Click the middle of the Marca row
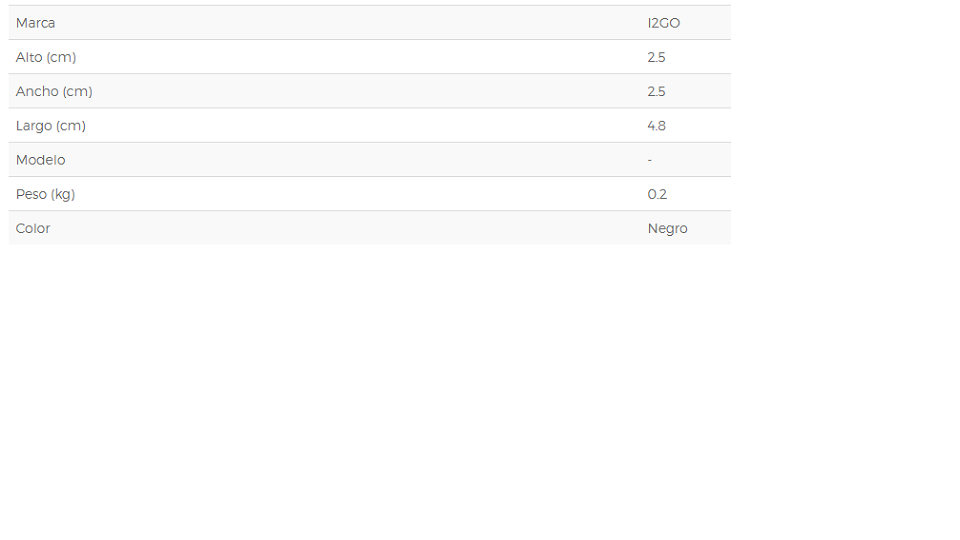This screenshot has width=960, height=540. [370, 23]
